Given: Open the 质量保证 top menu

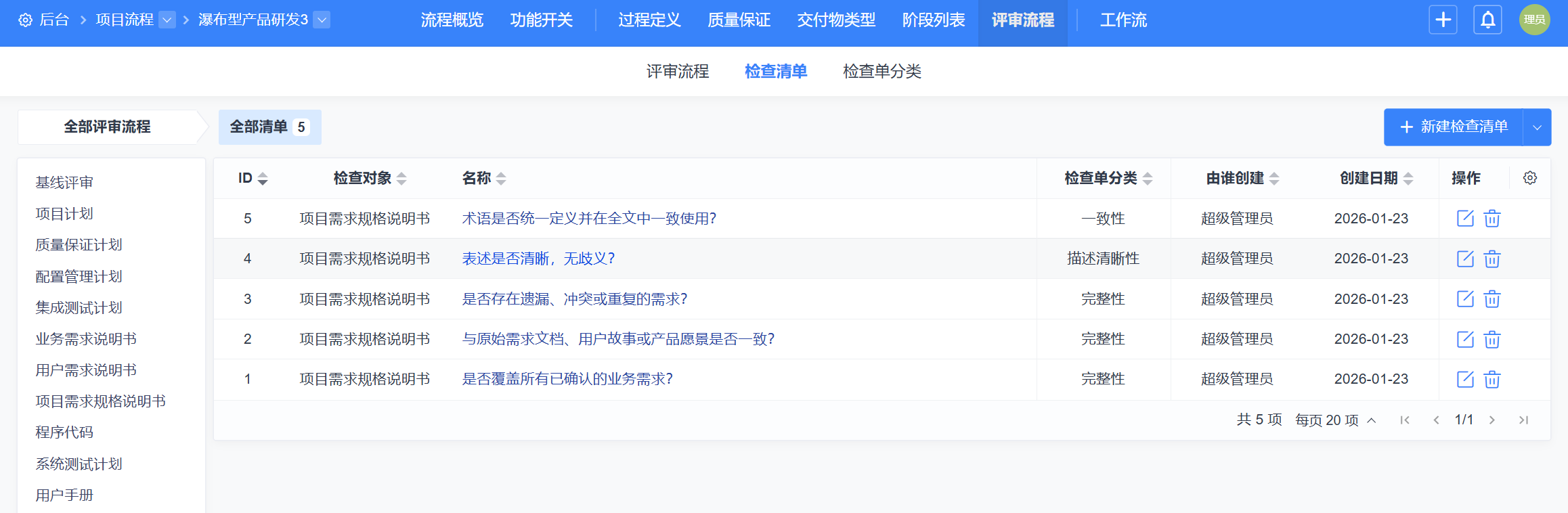Looking at the screenshot, I should tap(739, 20).
